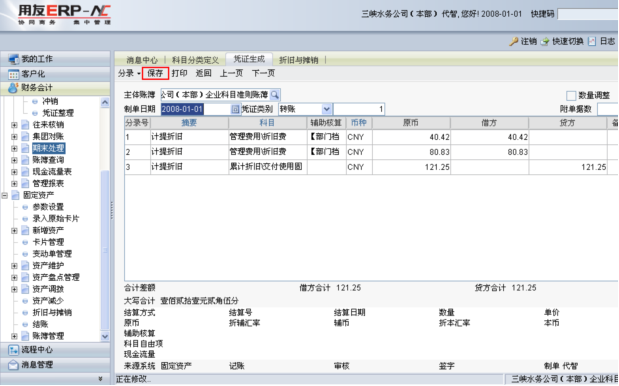
Task: Click the tree scrollbar up arrow
Action: click(x=105, y=102)
